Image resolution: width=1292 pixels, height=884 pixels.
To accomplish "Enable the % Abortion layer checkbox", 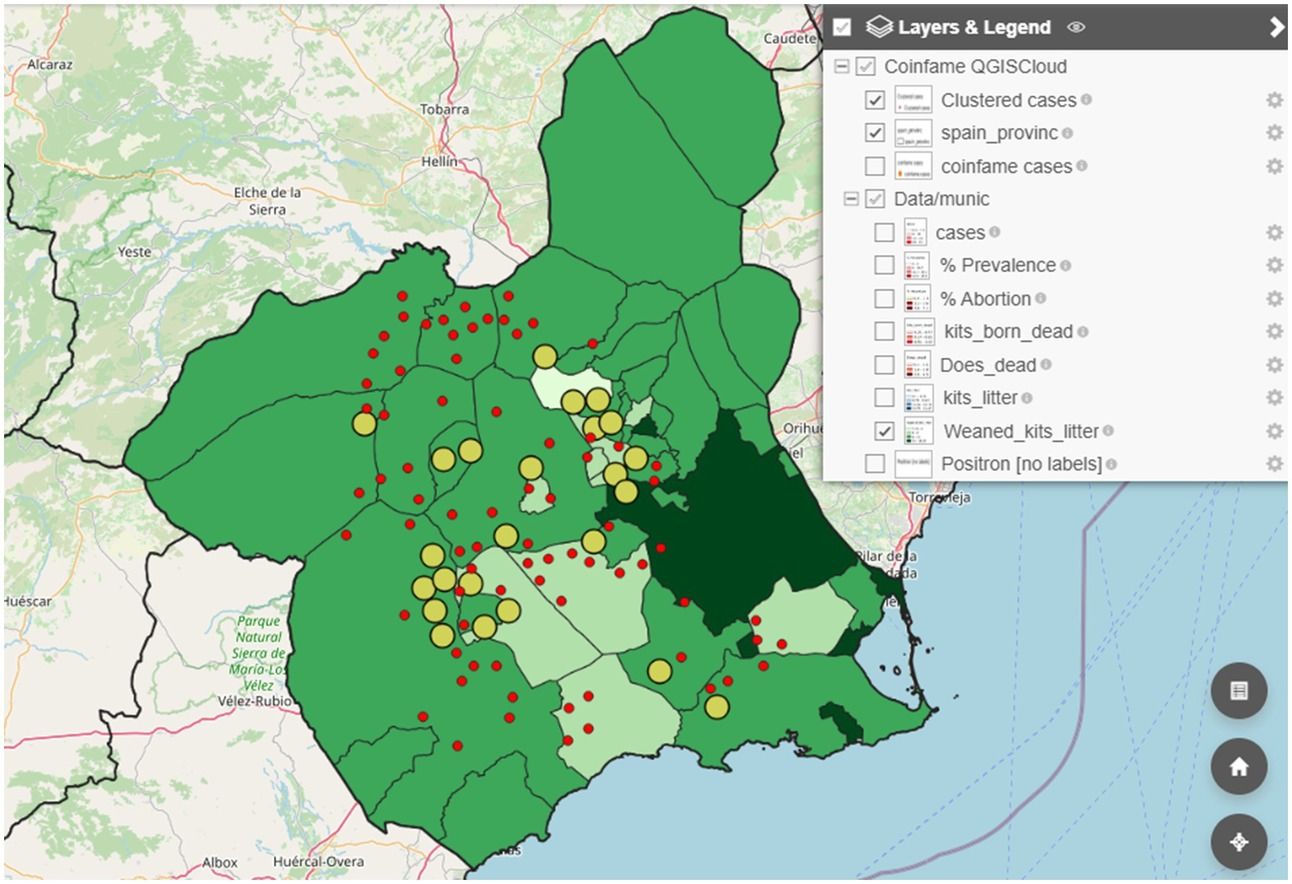I will (884, 299).
